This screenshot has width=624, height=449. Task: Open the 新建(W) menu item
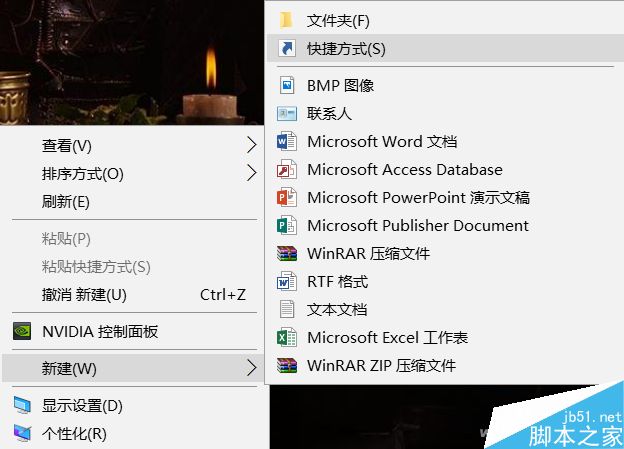coord(133,368)
